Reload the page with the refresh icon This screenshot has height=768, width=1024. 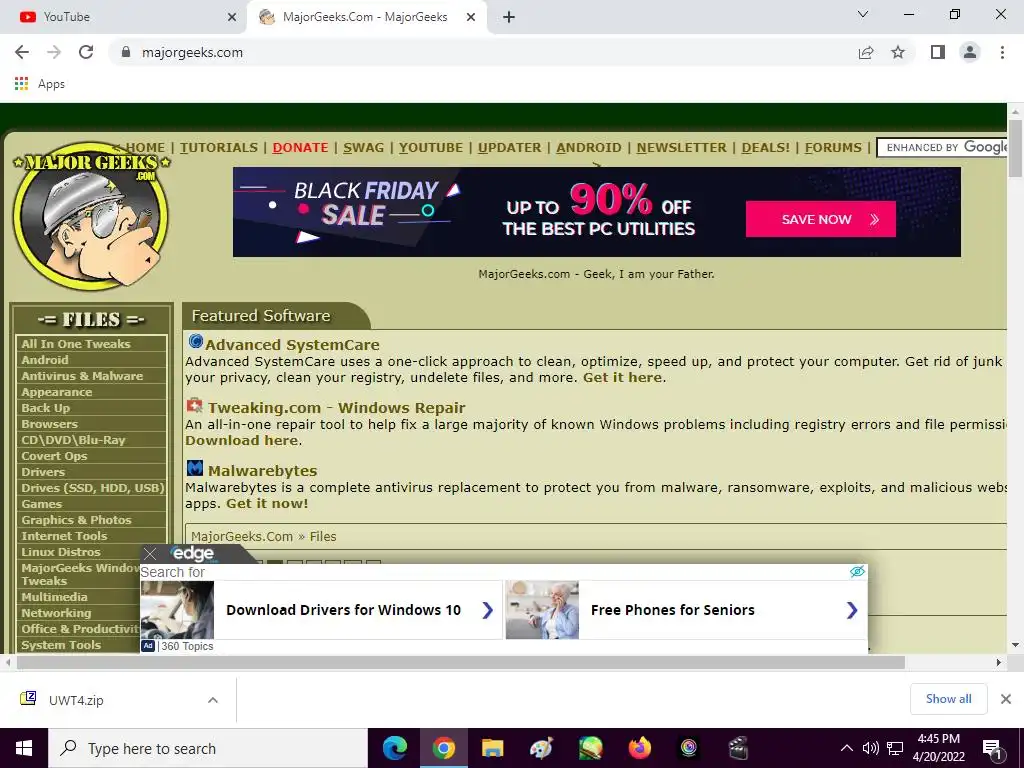86,52
